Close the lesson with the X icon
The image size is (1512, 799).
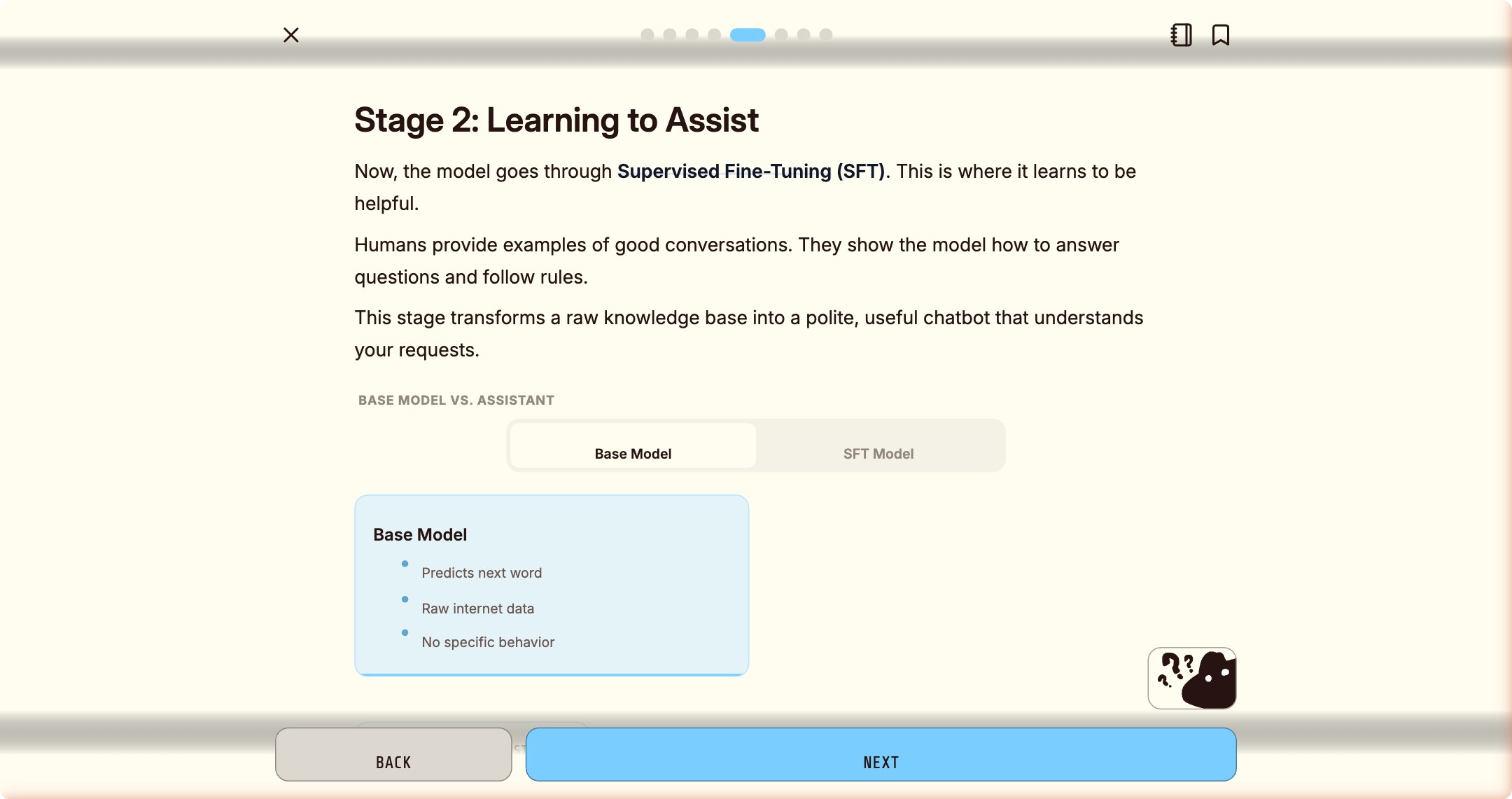(x=291, y=35)
